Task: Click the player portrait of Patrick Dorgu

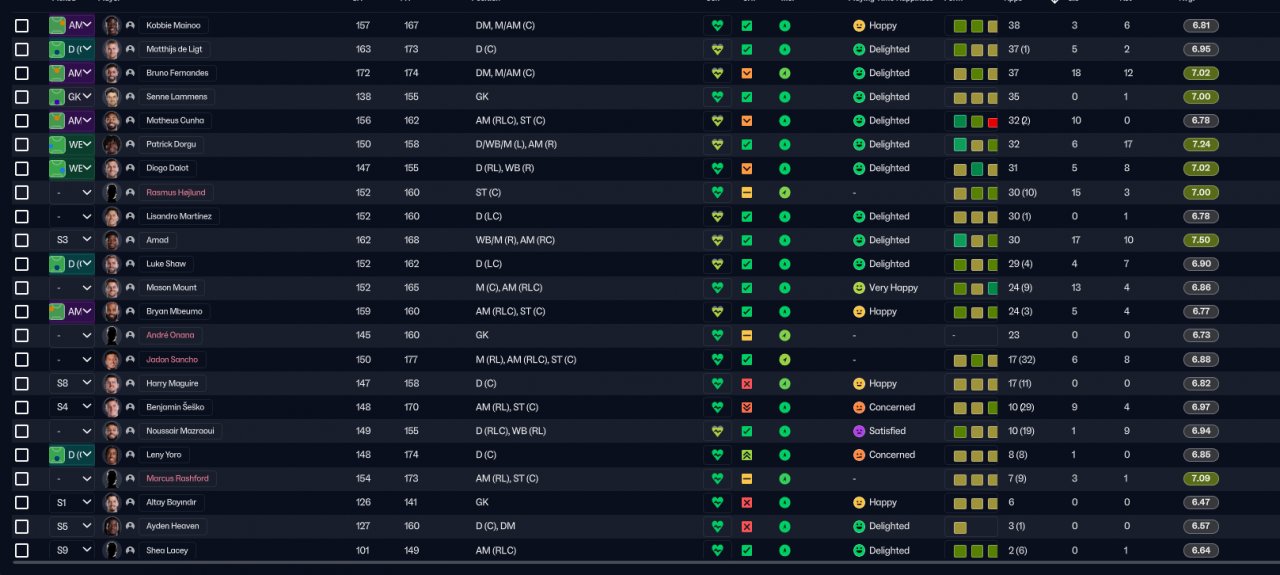Action: tap(112, 144)
